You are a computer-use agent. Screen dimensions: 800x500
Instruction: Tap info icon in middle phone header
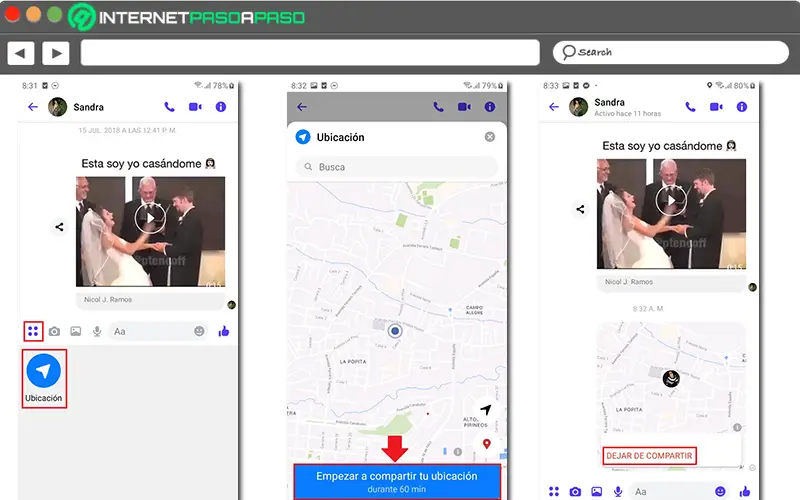click(490, 107)
